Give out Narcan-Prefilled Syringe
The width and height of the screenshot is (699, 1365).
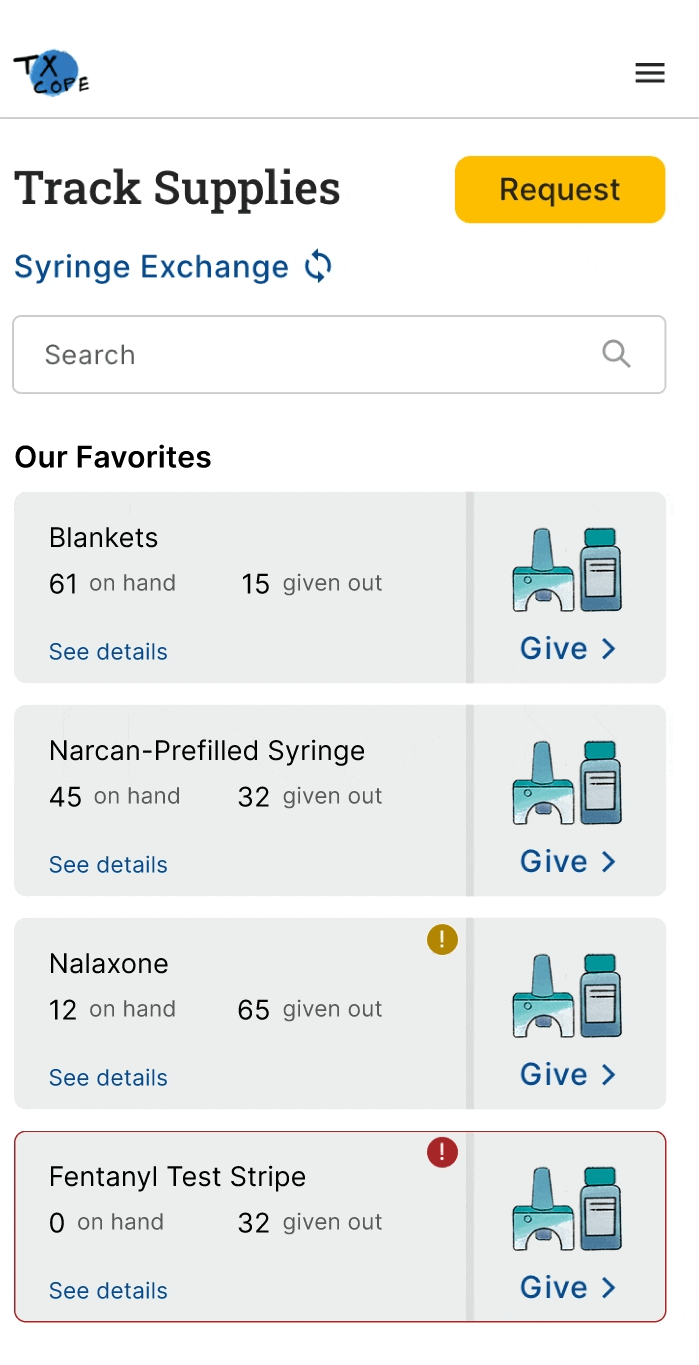[567, 862]
